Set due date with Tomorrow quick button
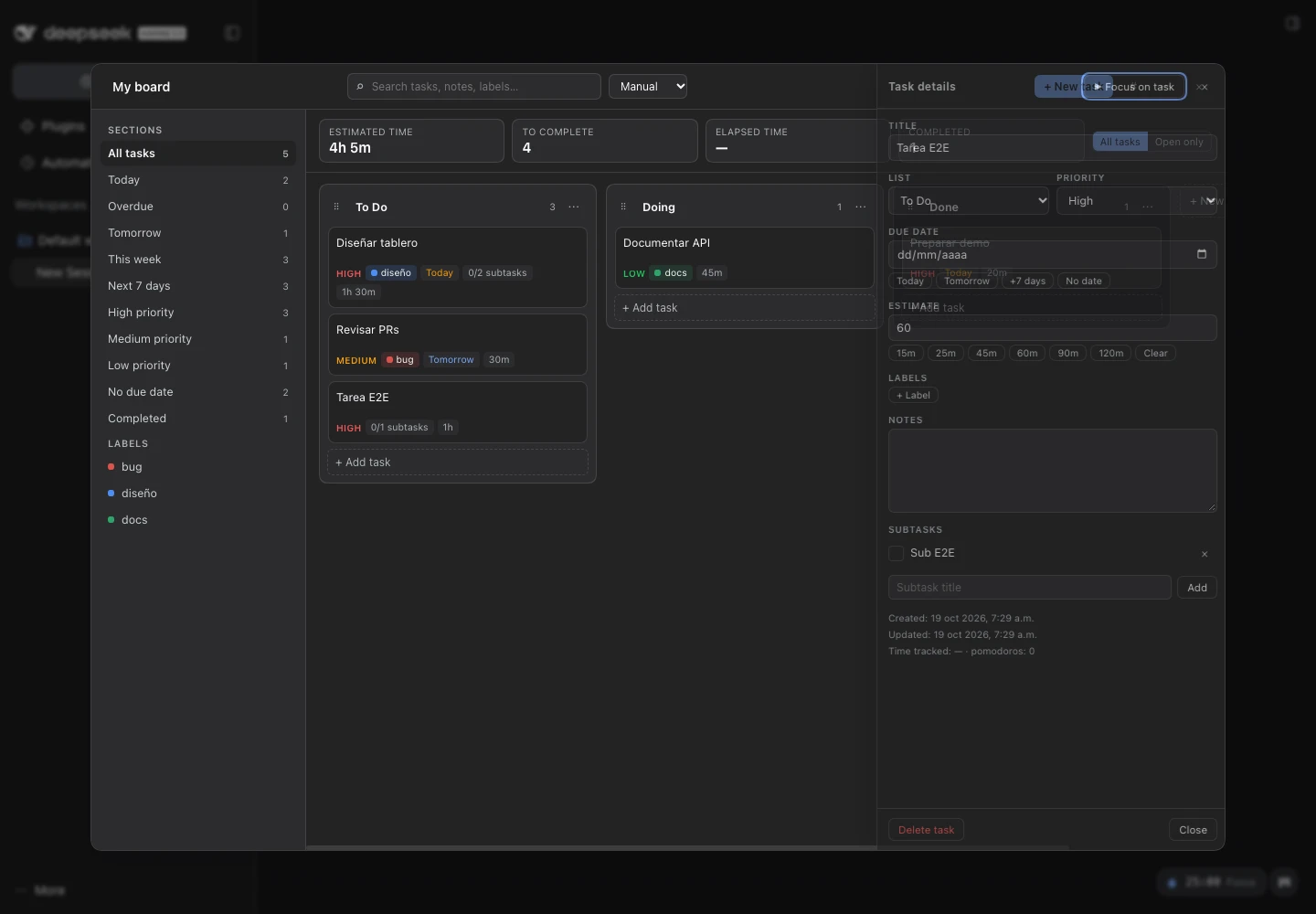The image size is (1316, 914). click(x=967, y=281)
